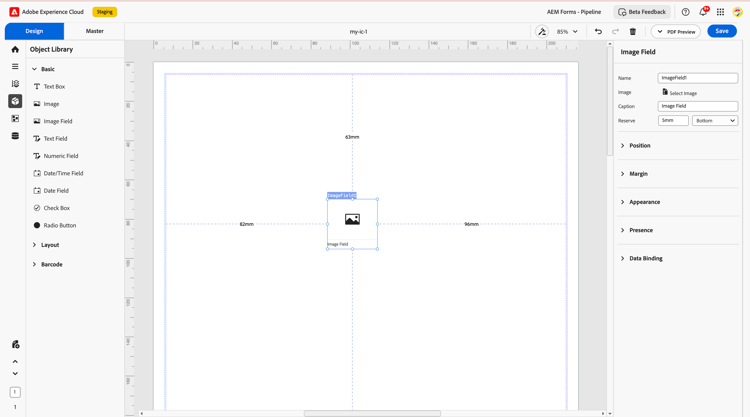Select page 1 thumbnail box
The width and height of the screenshot is (750, 417).
(x=15, y=392)
